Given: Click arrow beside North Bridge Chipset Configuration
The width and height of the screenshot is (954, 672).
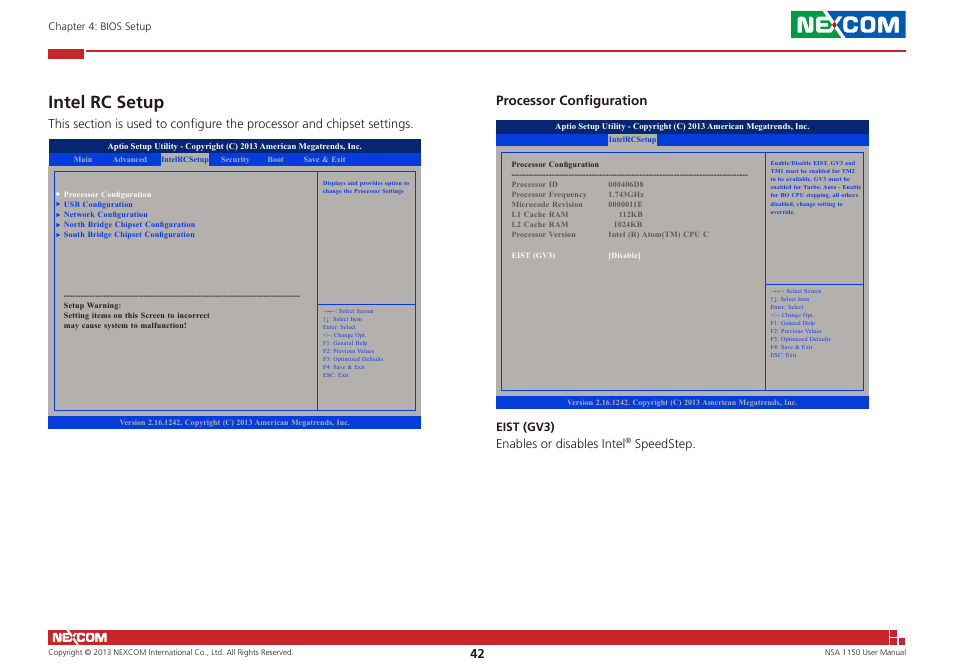Looking at the screenshot, I should click(58, 224).
